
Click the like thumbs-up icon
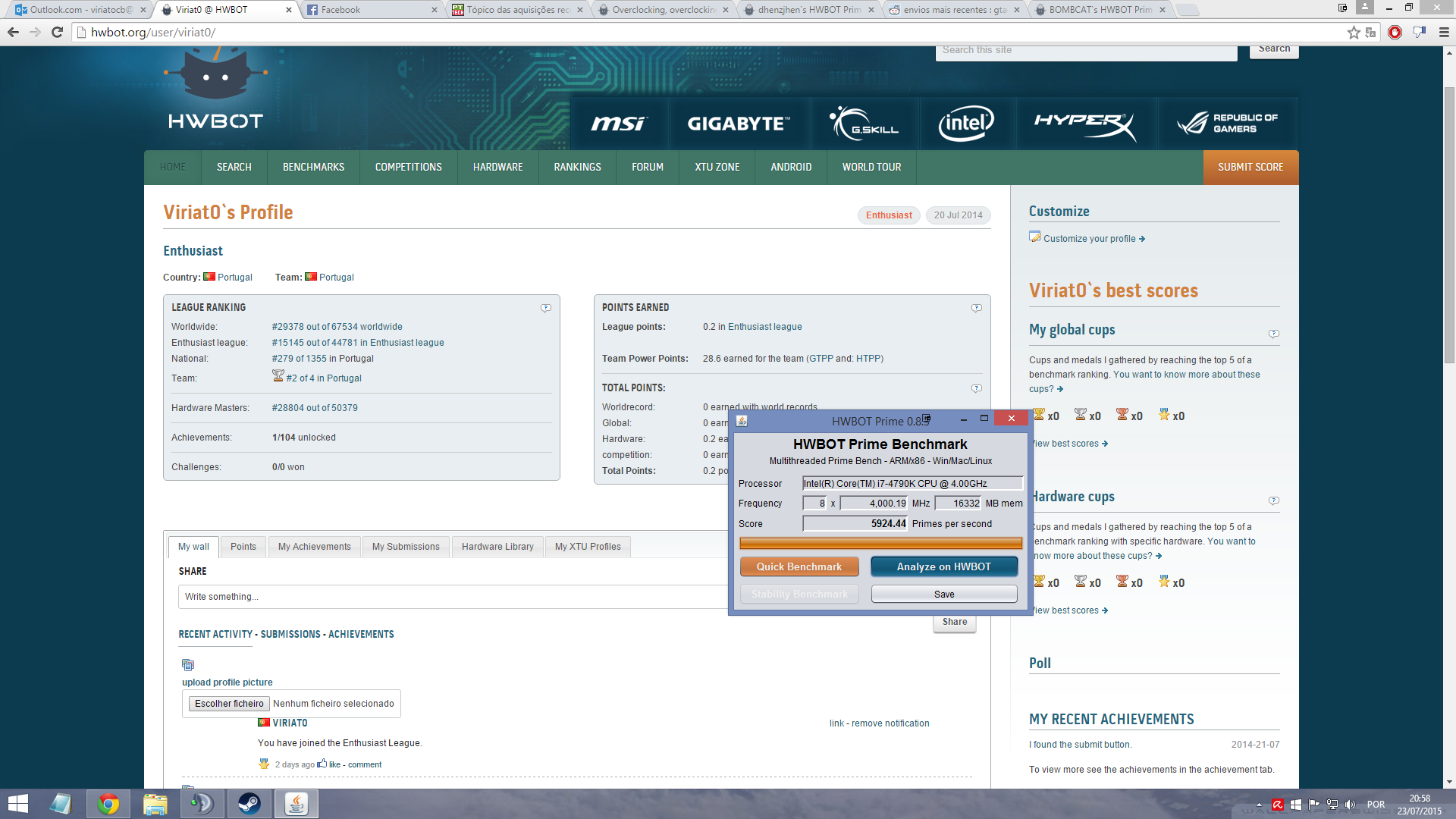pyautogui.click(x=322, y=764)
